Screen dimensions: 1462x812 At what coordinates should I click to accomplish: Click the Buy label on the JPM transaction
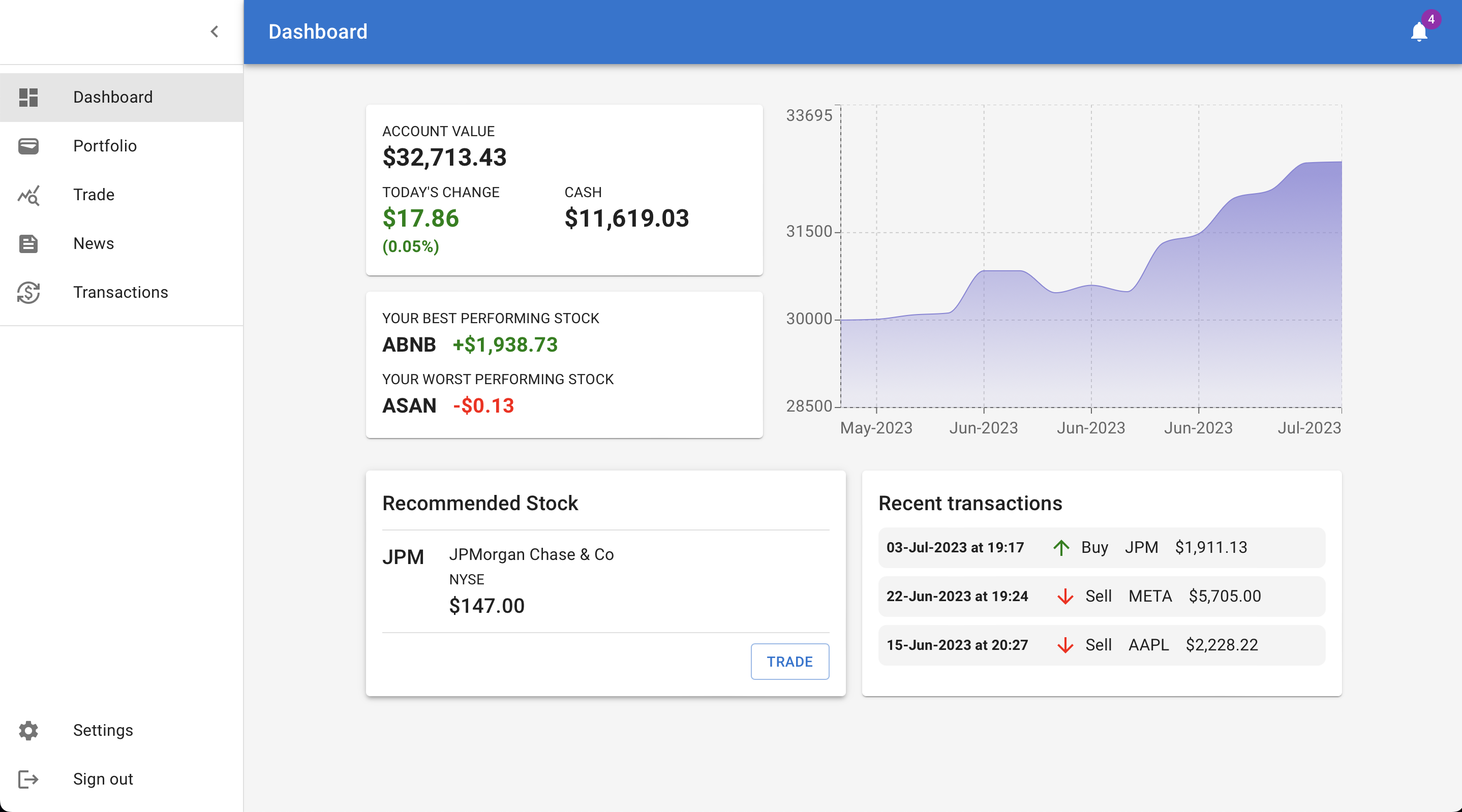pos(1094,548)
